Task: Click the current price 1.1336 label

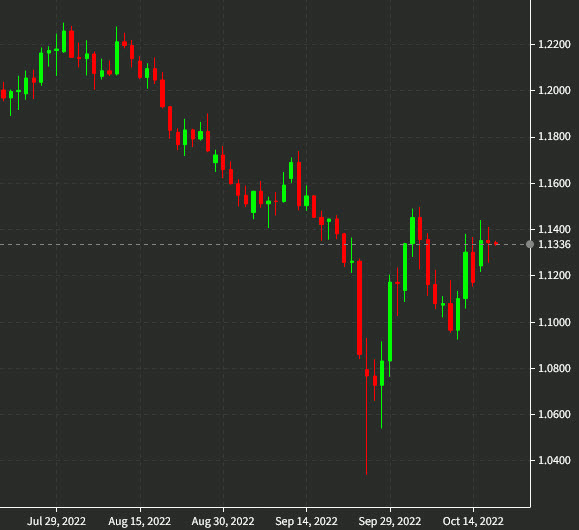Action: click(554, 244)
